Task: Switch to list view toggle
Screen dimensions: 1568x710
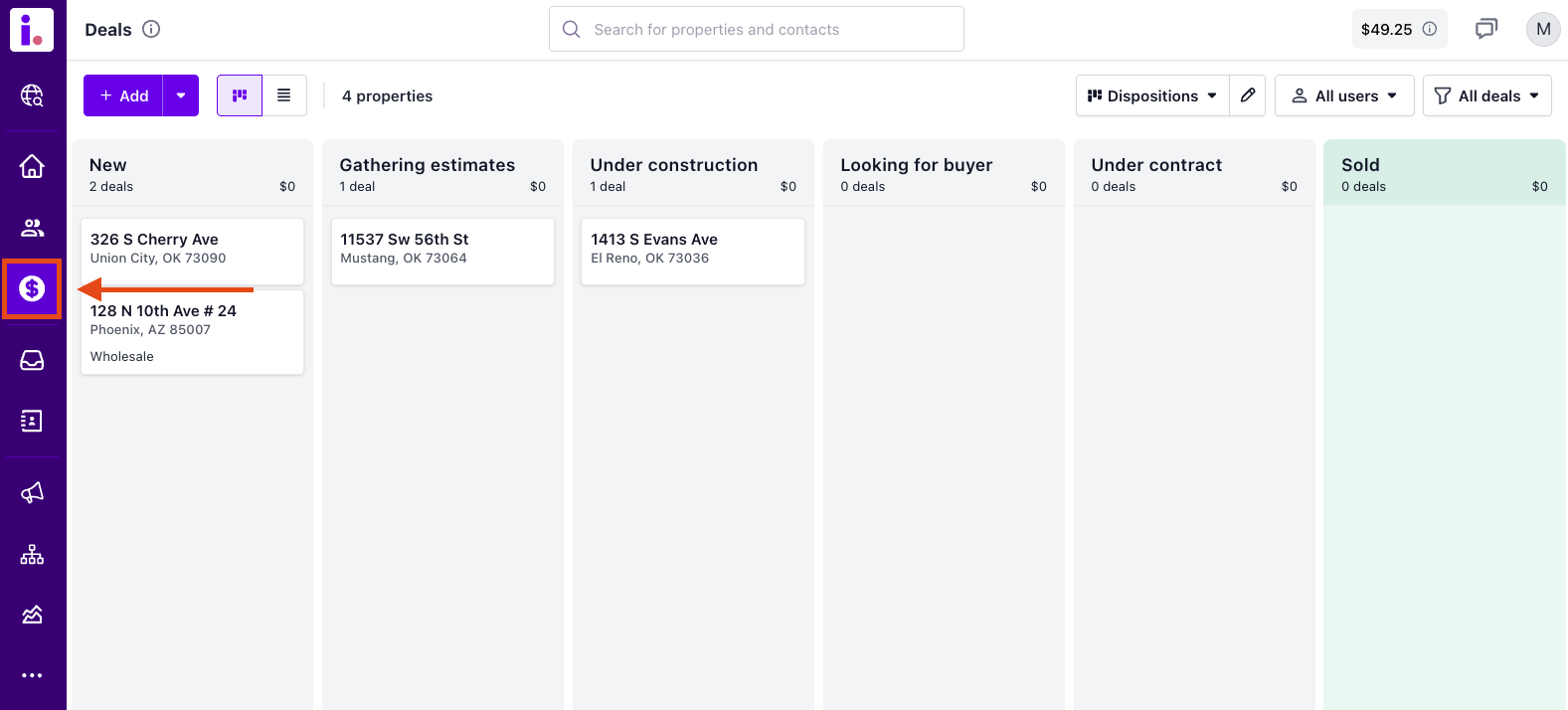Action: point(284,95)
